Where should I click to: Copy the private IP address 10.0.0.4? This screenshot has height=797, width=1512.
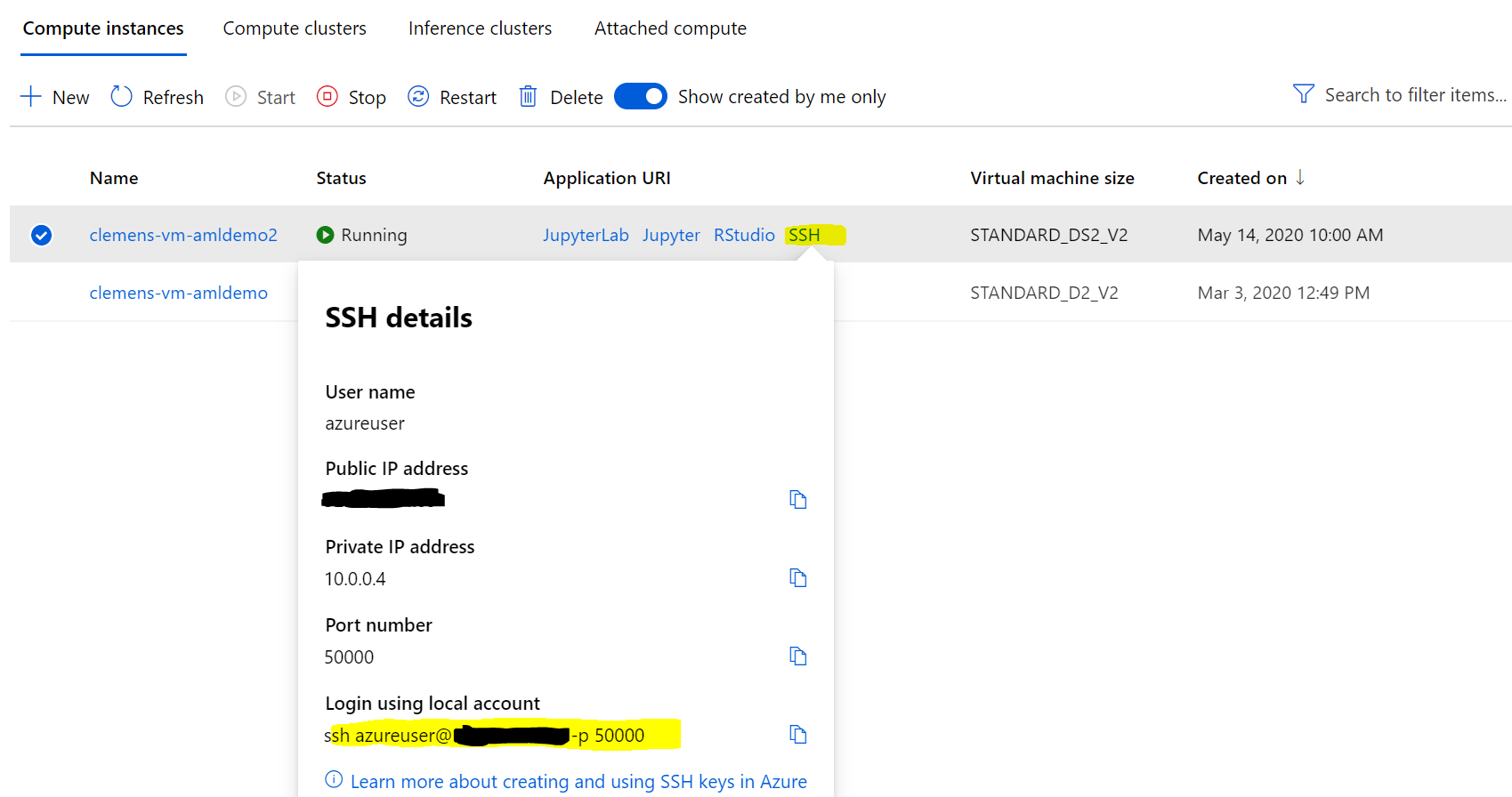pyautogui.click(x=798, y=578)
